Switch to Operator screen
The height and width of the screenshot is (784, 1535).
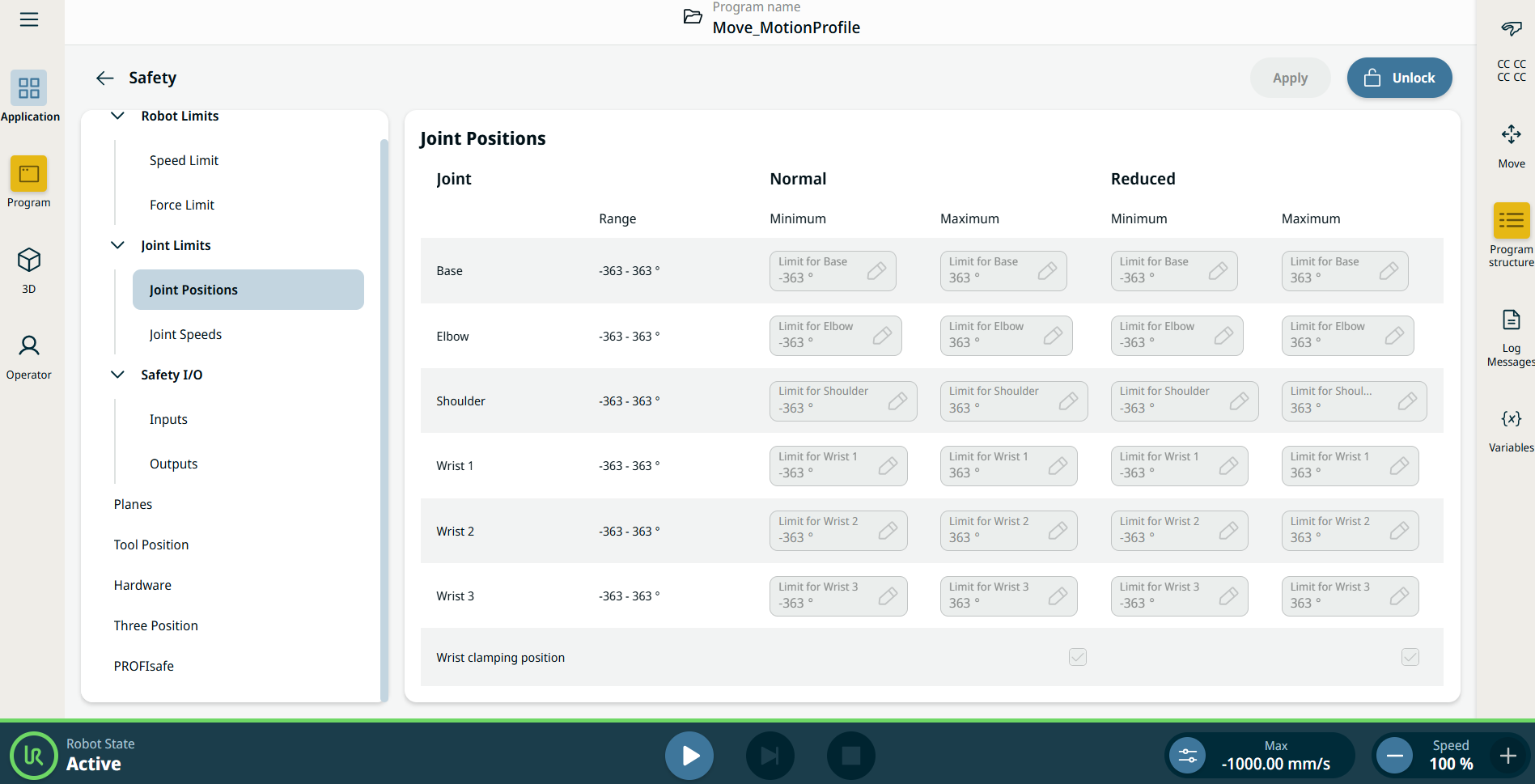point(29,356)
